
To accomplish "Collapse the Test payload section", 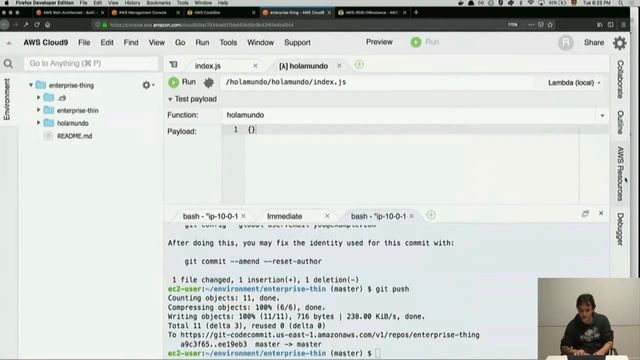I will (x=170, y=99).
